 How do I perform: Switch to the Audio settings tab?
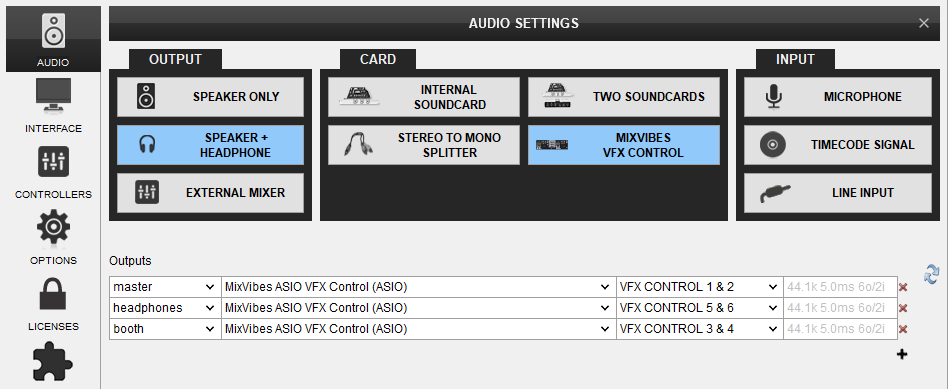coord(53,39)
